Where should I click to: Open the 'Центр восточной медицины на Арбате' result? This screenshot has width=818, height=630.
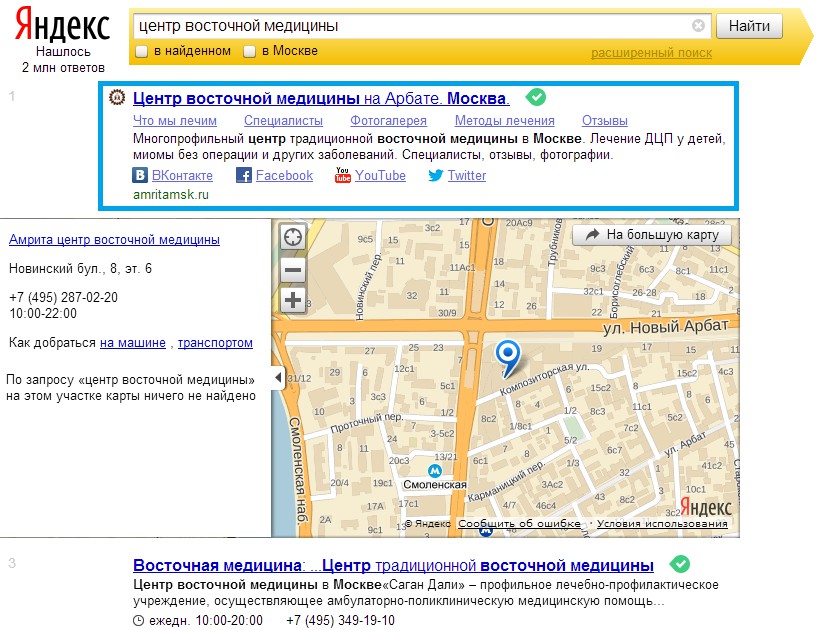(321, 98)
